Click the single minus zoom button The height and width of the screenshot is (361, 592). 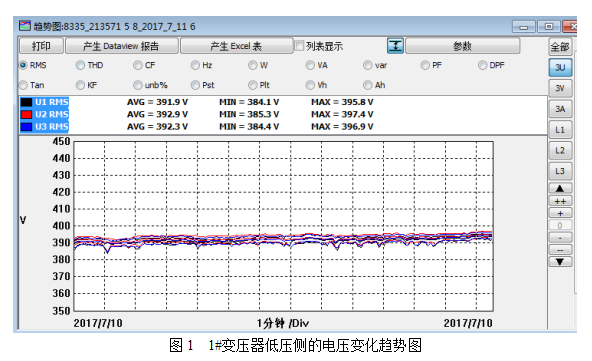(560, 238)
